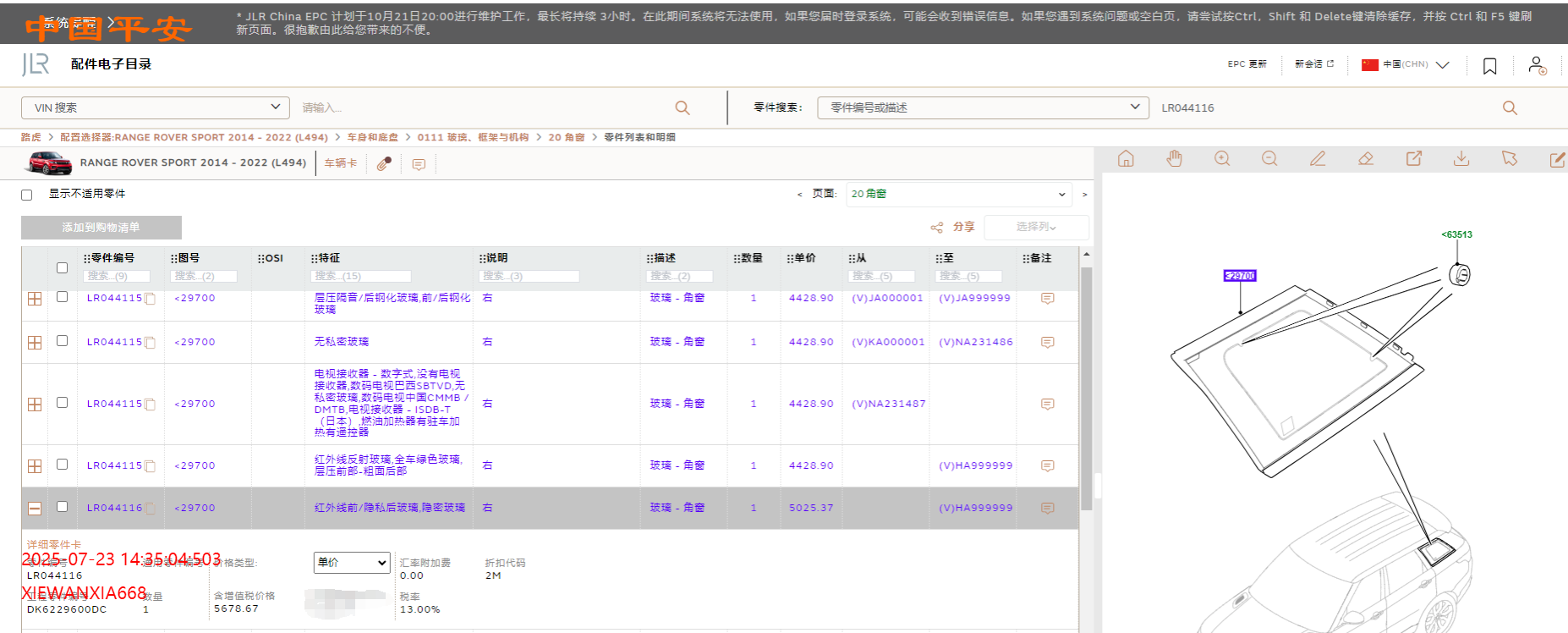Click 车身和底盘 breadcrumb

pyautogui.click(x=372, y=137)
